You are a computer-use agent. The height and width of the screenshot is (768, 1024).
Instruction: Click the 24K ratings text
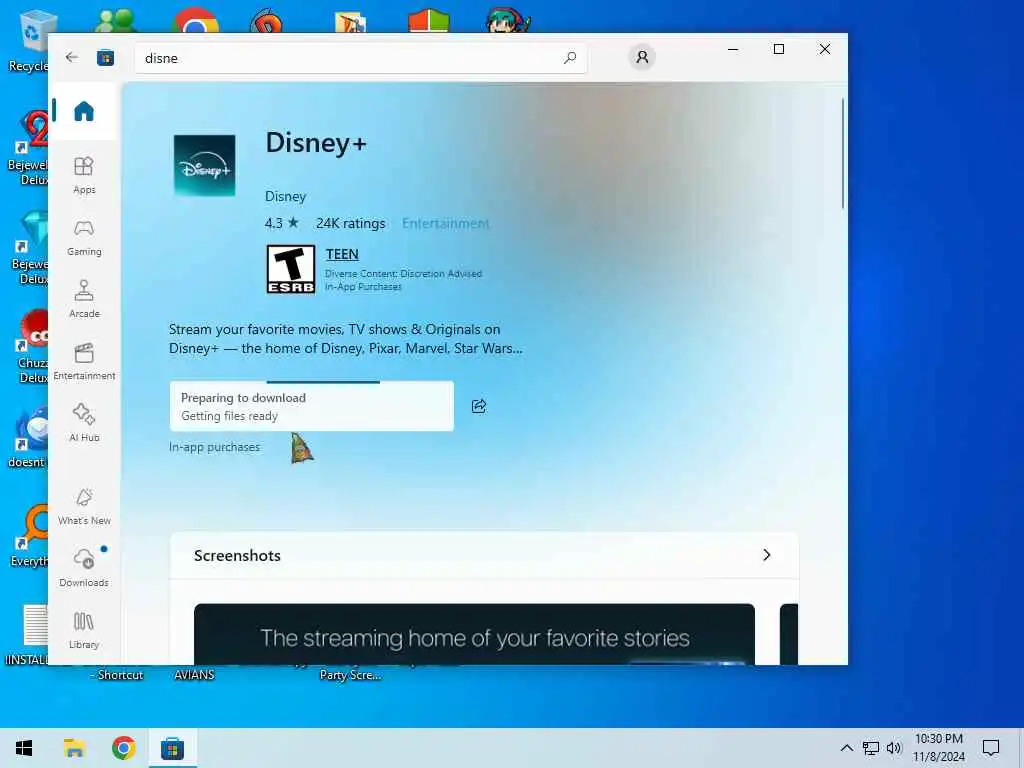[351, 223]
